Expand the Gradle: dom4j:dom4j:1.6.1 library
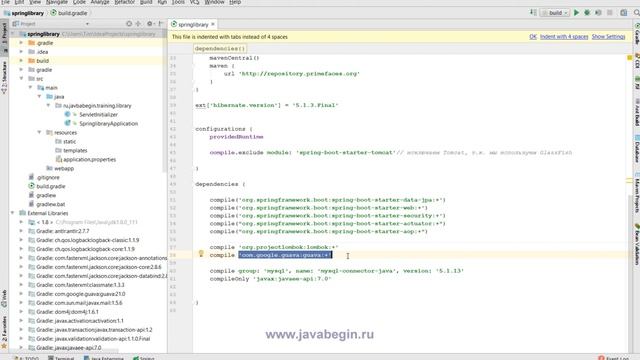 tap(21, 312)
